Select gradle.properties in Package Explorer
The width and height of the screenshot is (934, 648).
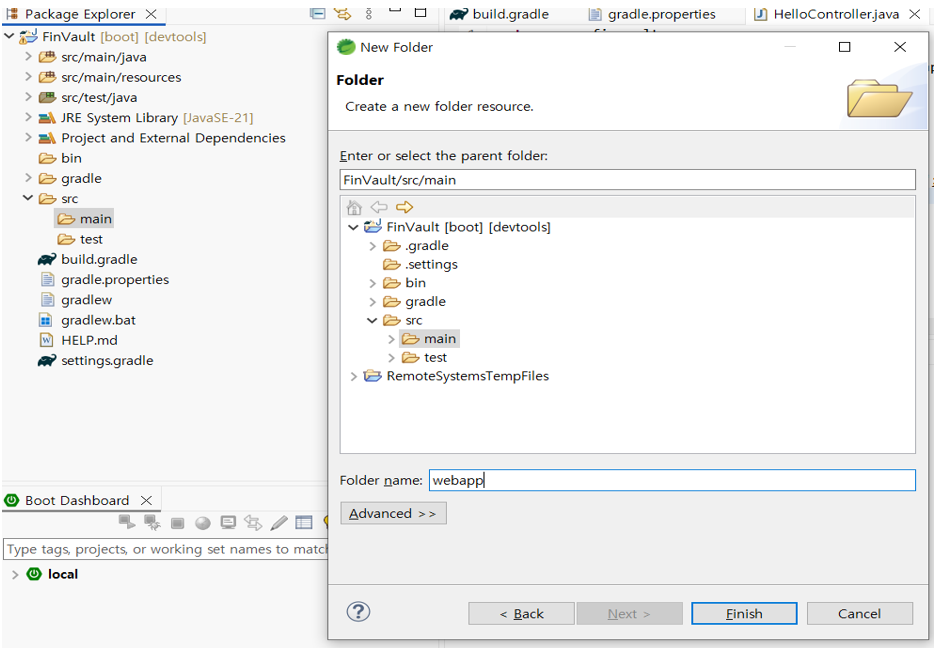[x=104, y=280]
